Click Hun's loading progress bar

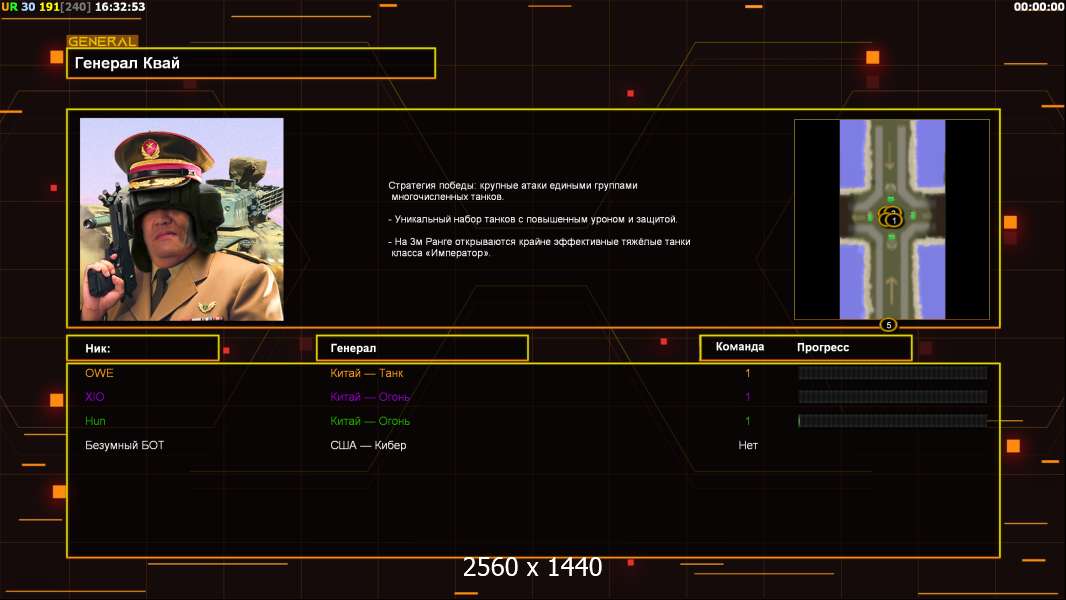click(x=892, y=421)
